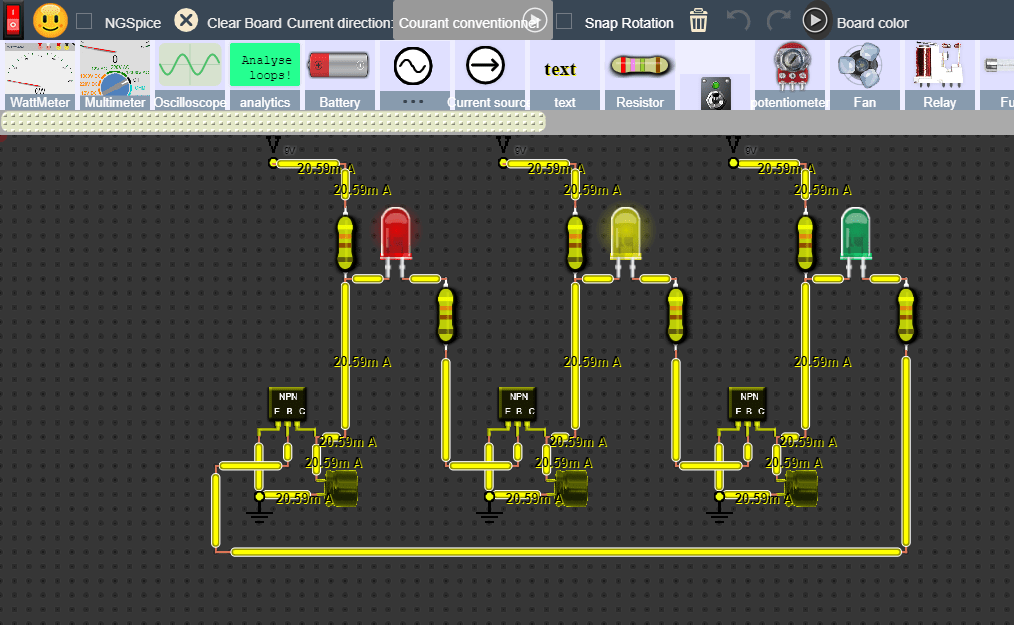Click the trash delete icon
This screenshot has height=625, width=1014.
coord(697,19)
